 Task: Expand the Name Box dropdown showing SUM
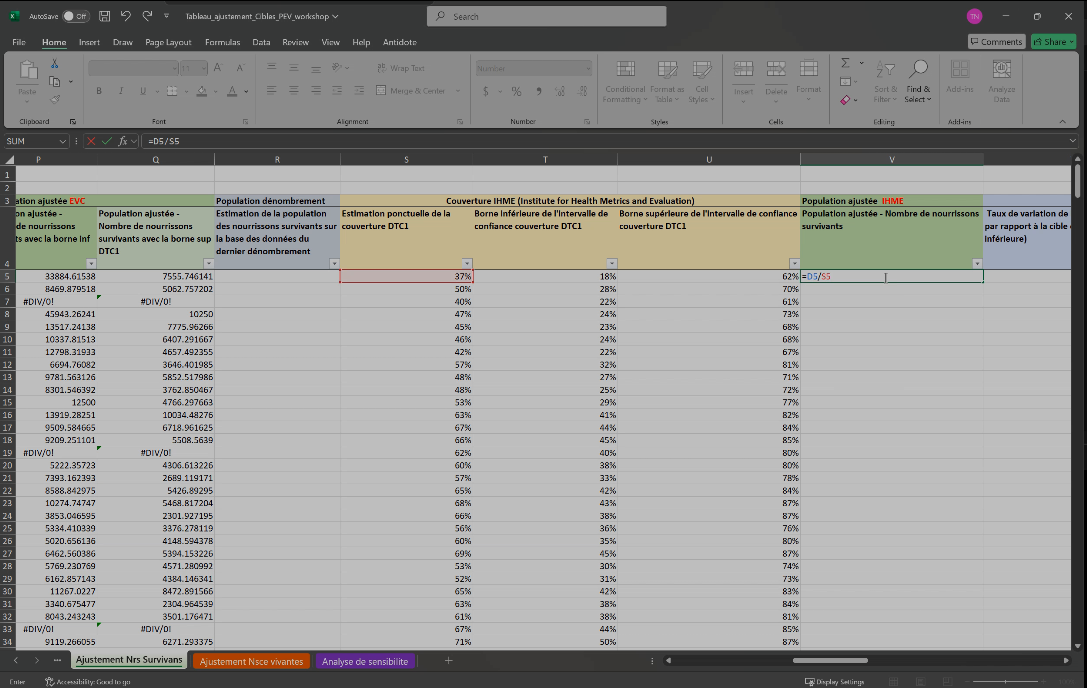(62, 141)
